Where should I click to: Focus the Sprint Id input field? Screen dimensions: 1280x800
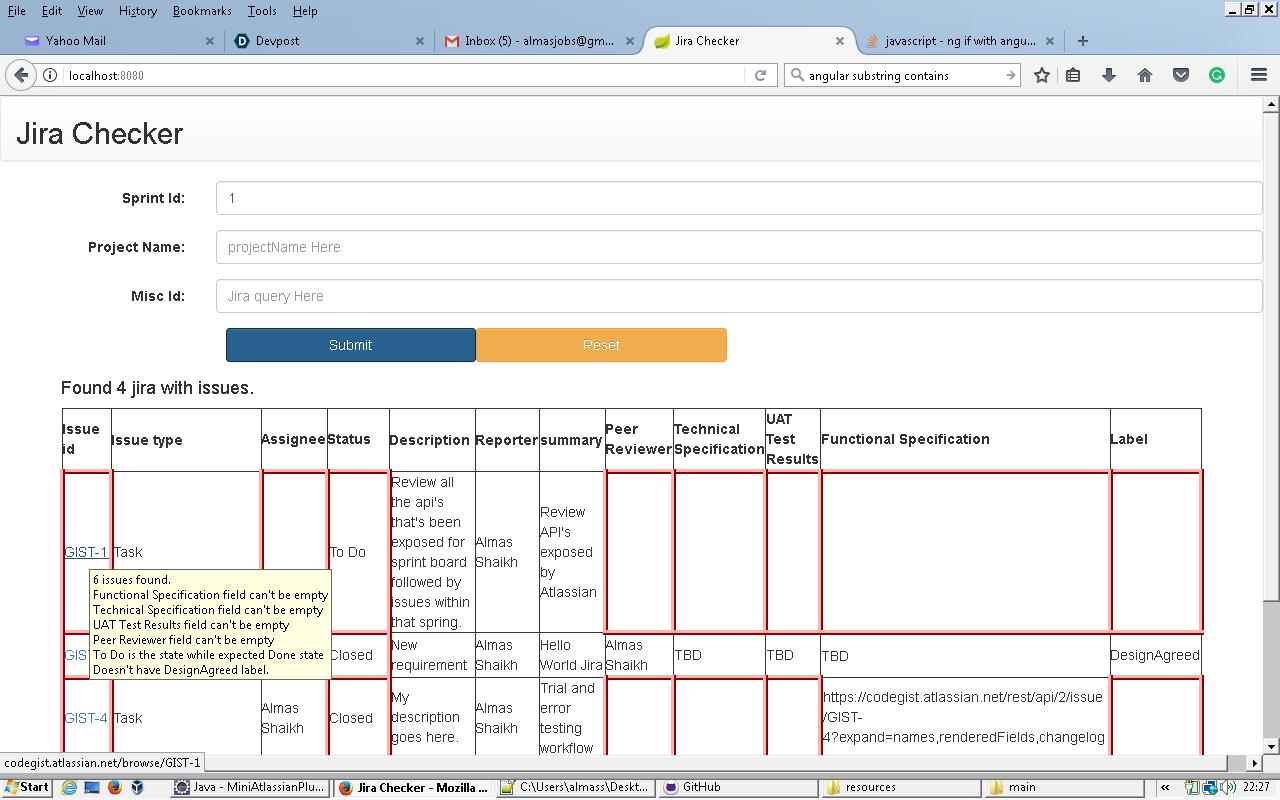point(739,198)
